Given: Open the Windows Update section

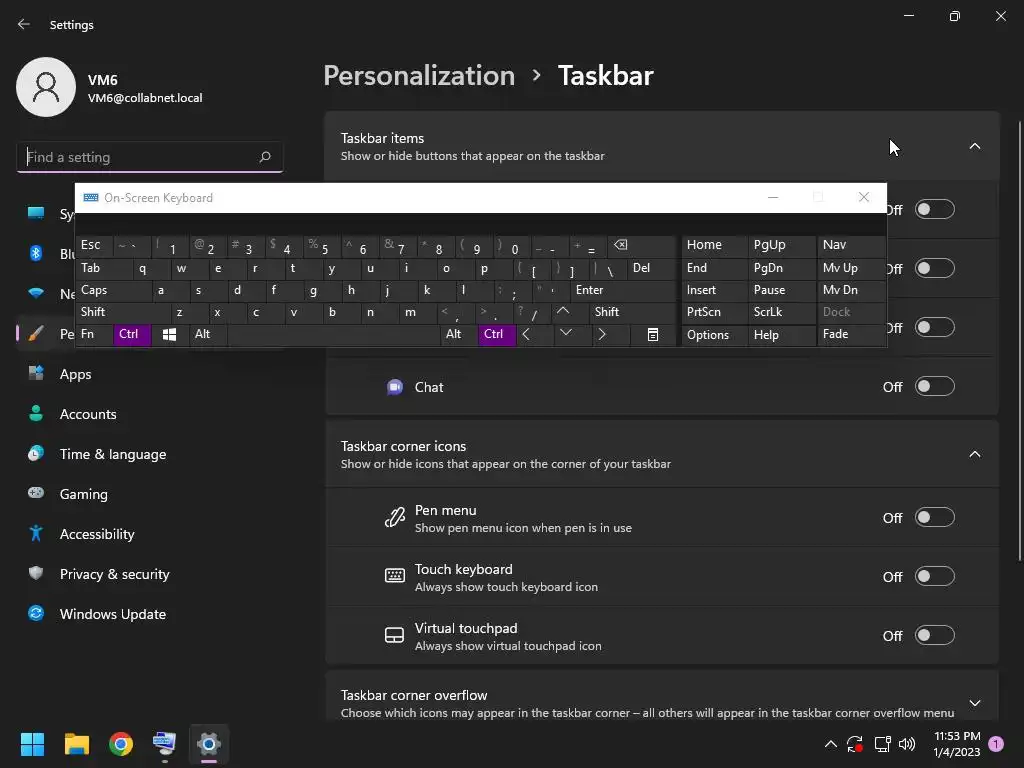Looking at the screenshot, I should click(112, 614).
